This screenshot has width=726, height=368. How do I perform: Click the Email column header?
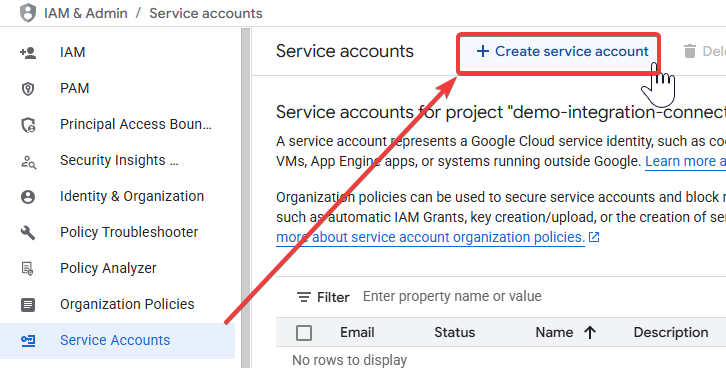(x=357, y=332)
